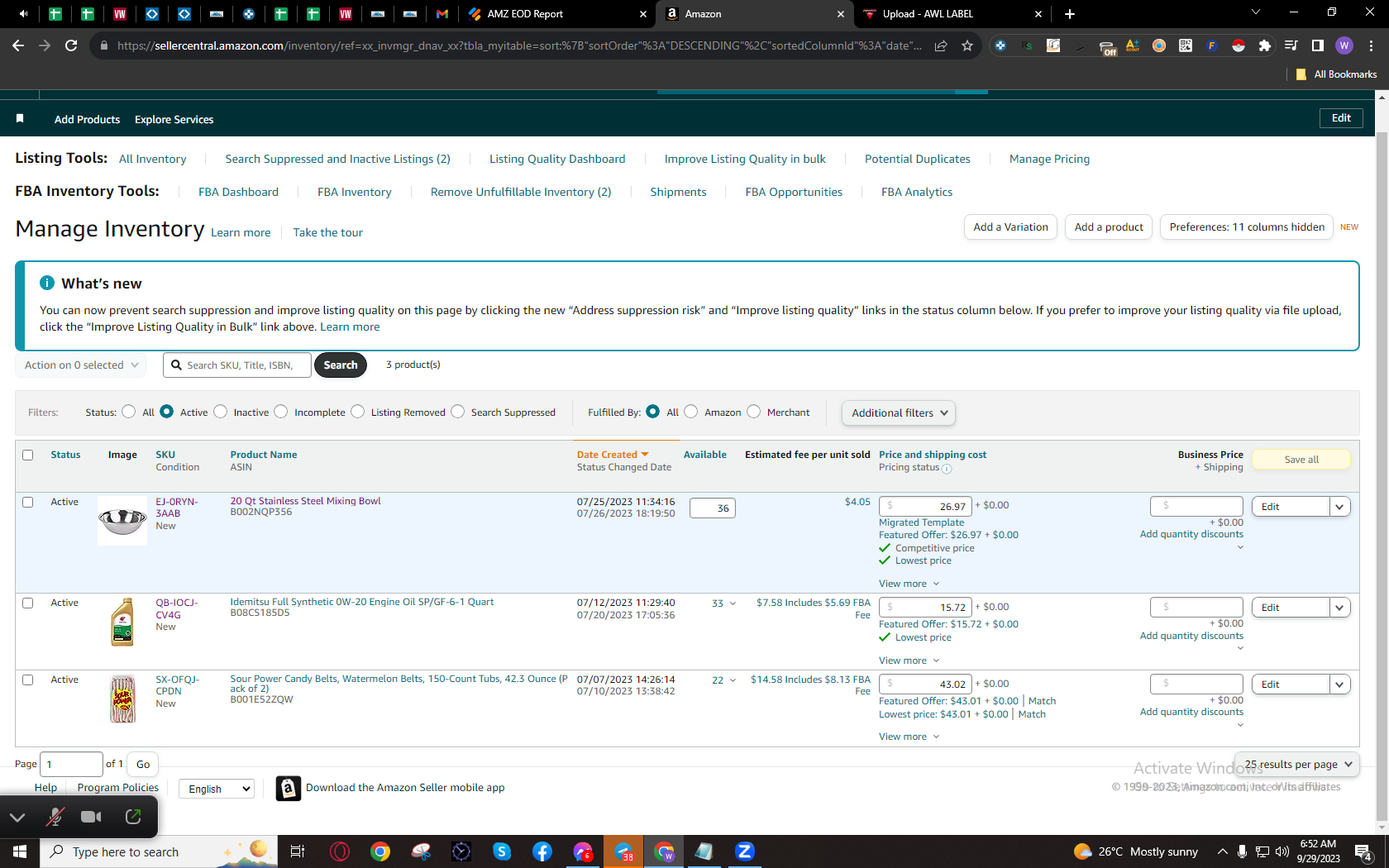Open Task View on the taskbar
The width and height of the screenshot is (1389, 868).
pos(298,851)
